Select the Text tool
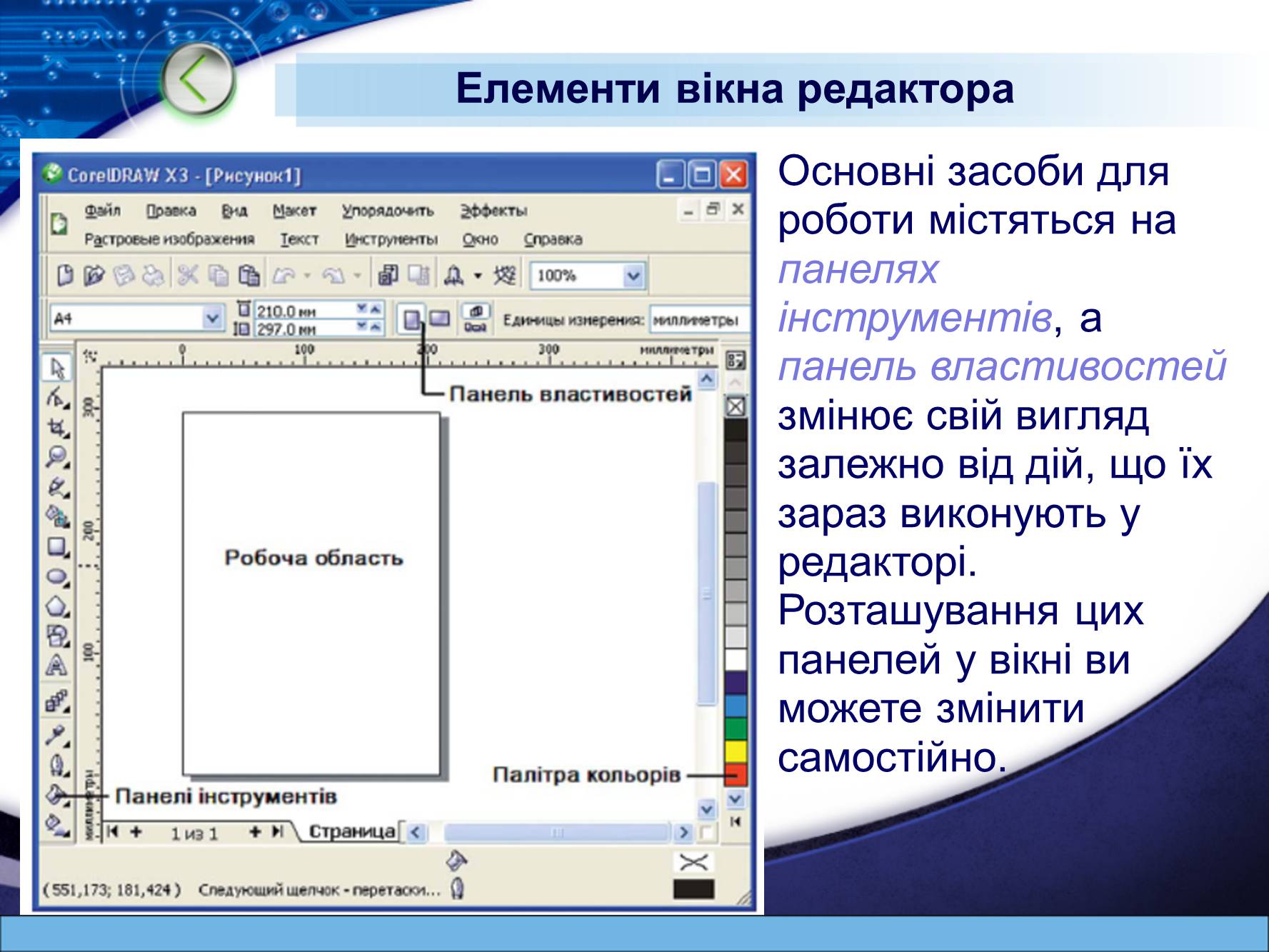Viewport: 1269px width, 952px height. click(x=57, y=666)
